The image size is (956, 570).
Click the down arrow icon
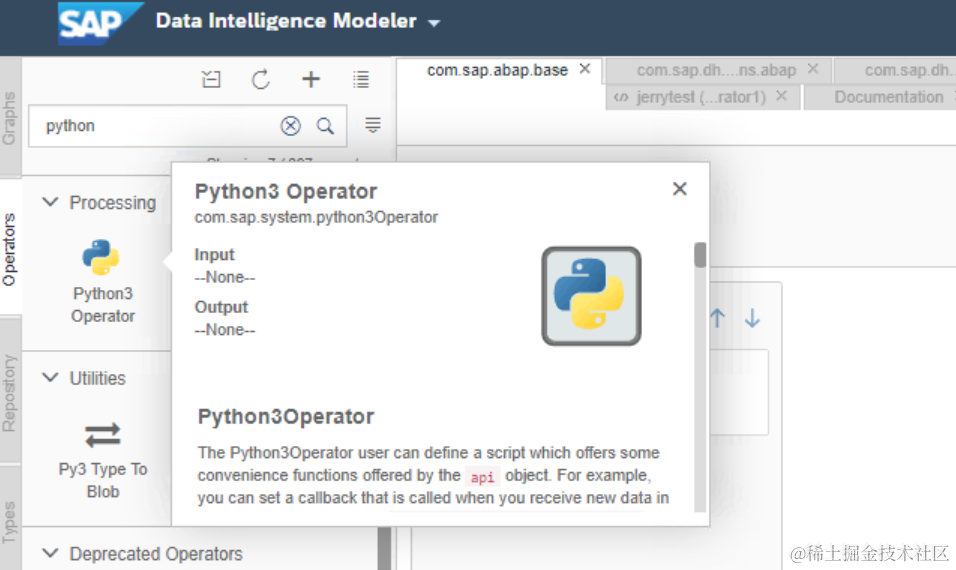coord(752,318)
